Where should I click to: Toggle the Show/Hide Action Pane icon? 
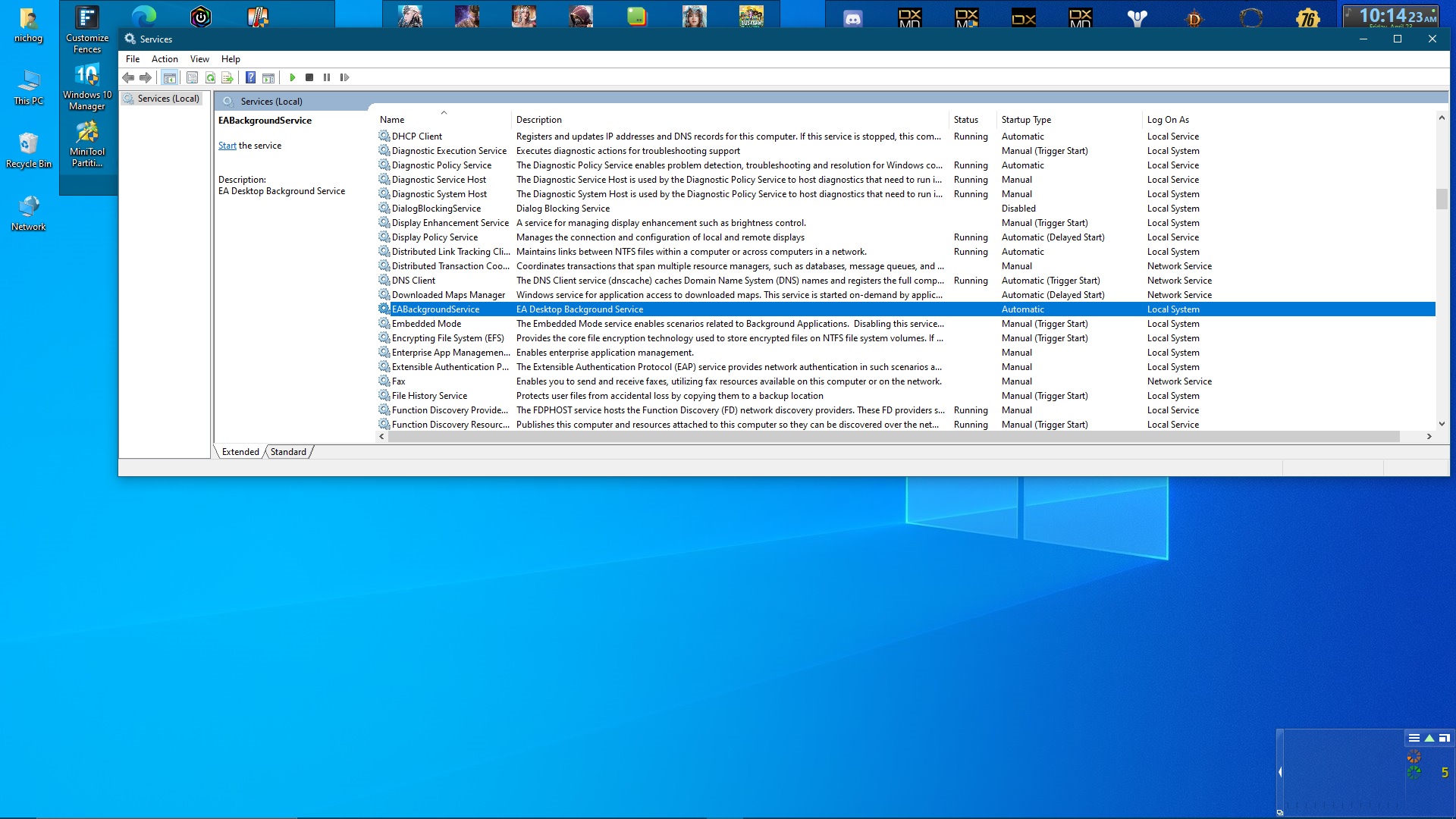click(268, 77)
